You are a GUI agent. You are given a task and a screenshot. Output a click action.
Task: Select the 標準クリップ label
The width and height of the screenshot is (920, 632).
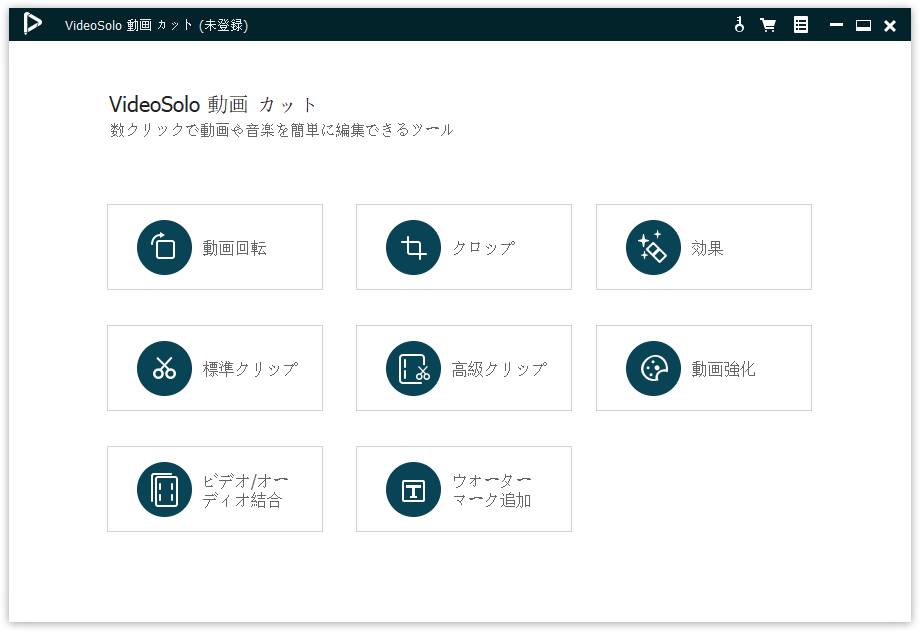pos(250,369)
